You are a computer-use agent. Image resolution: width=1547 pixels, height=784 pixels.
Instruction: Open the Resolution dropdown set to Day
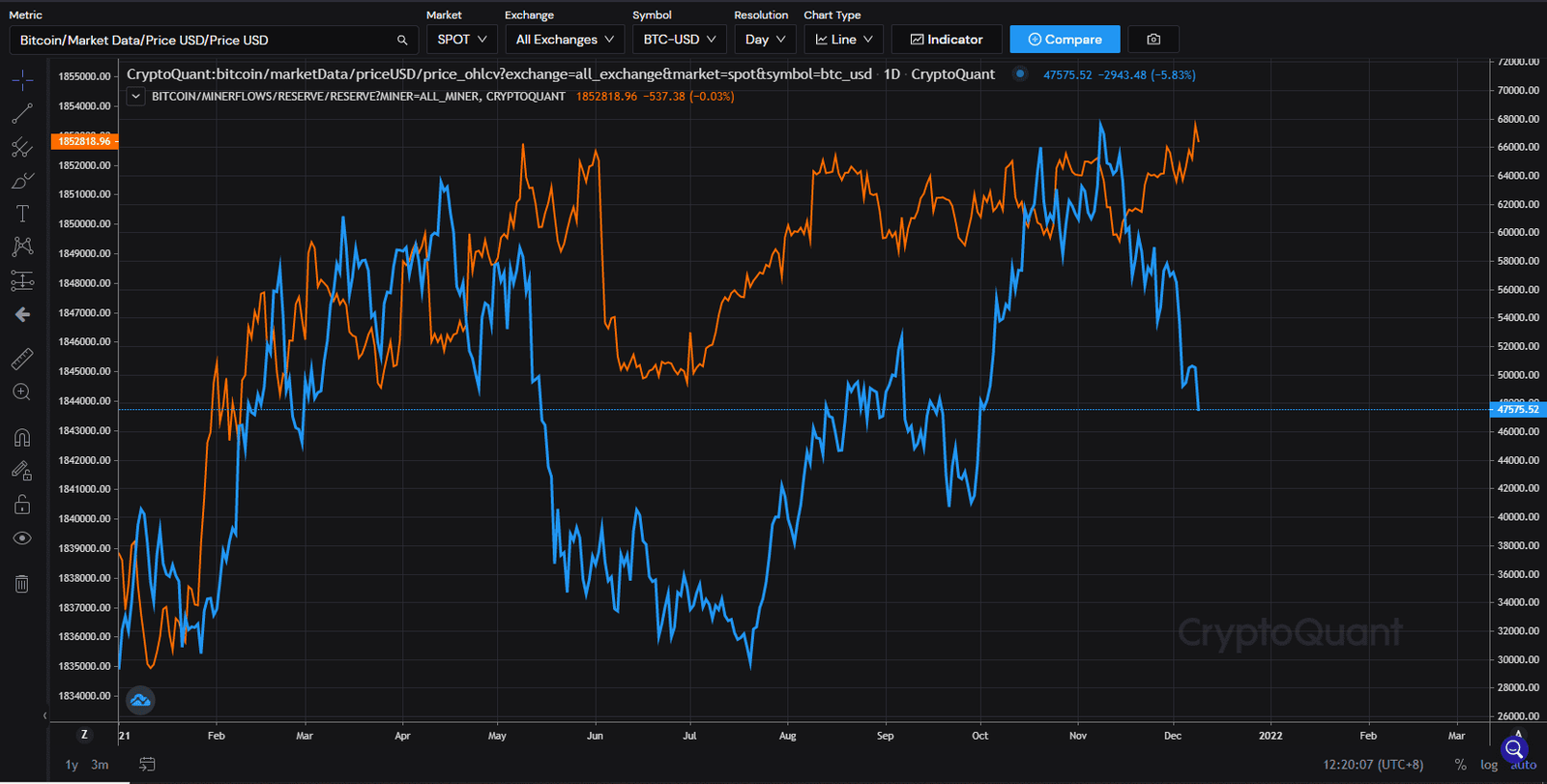tap(765, 40)
